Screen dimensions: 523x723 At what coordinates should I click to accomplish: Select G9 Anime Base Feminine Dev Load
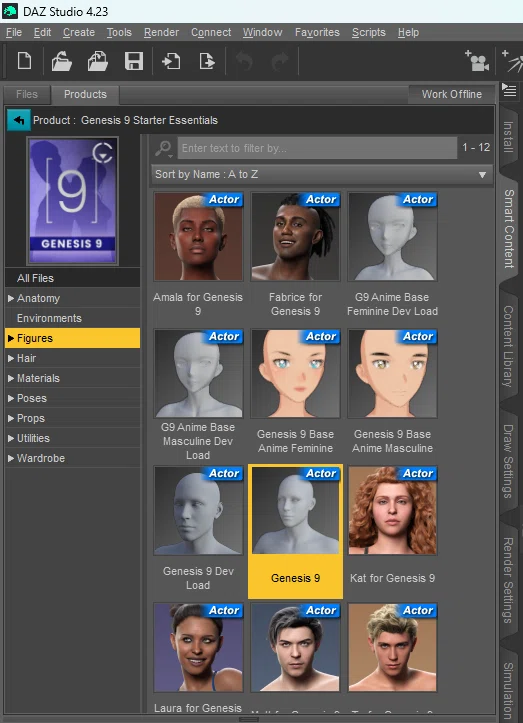[392, 237]
